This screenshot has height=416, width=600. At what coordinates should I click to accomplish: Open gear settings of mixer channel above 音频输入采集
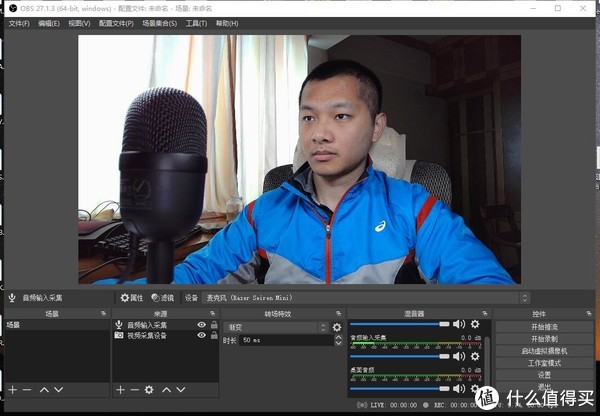(x=475, y=324)
